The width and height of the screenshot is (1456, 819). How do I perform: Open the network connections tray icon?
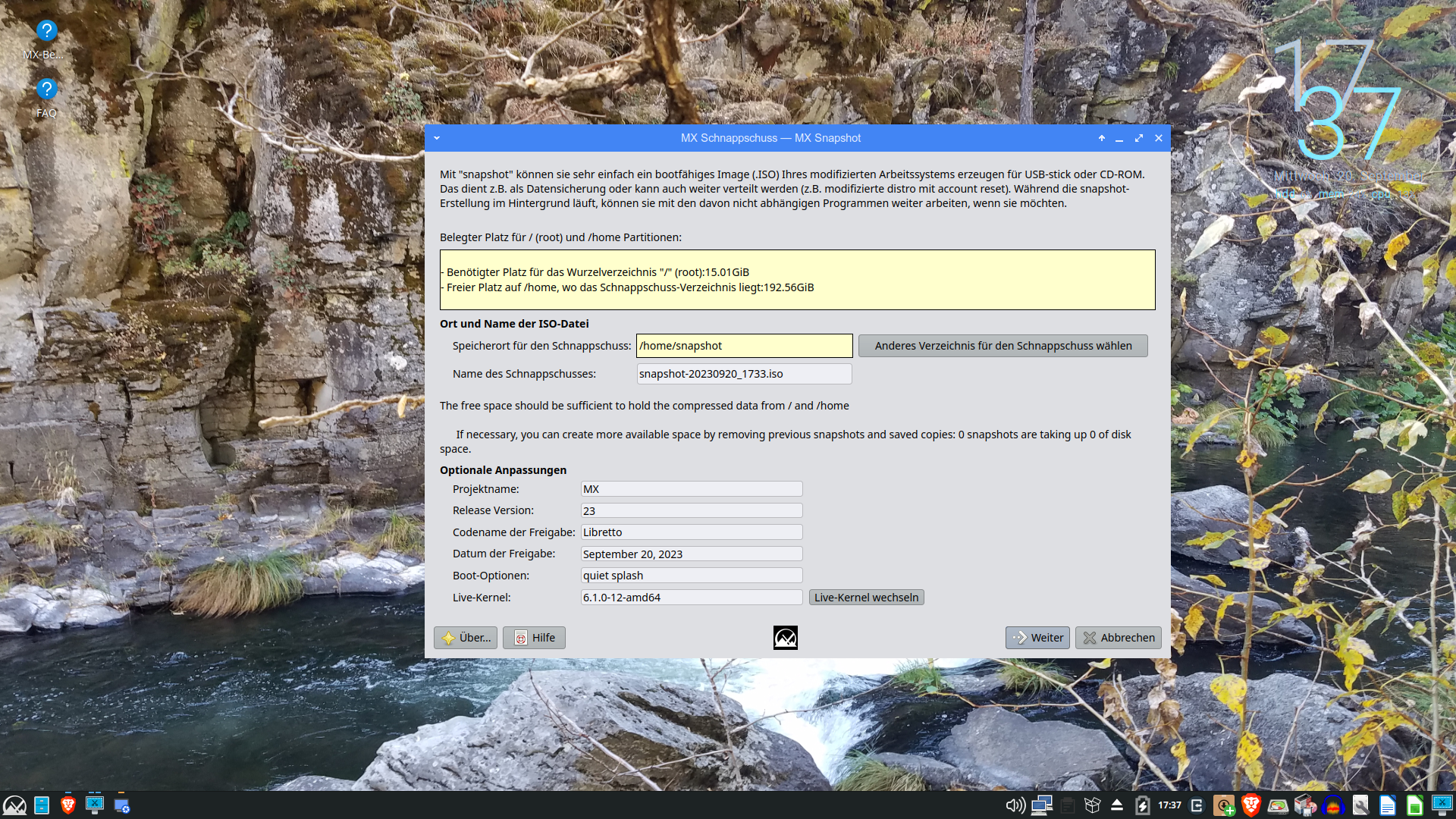pyautogui.click(x=1041, y=805)
